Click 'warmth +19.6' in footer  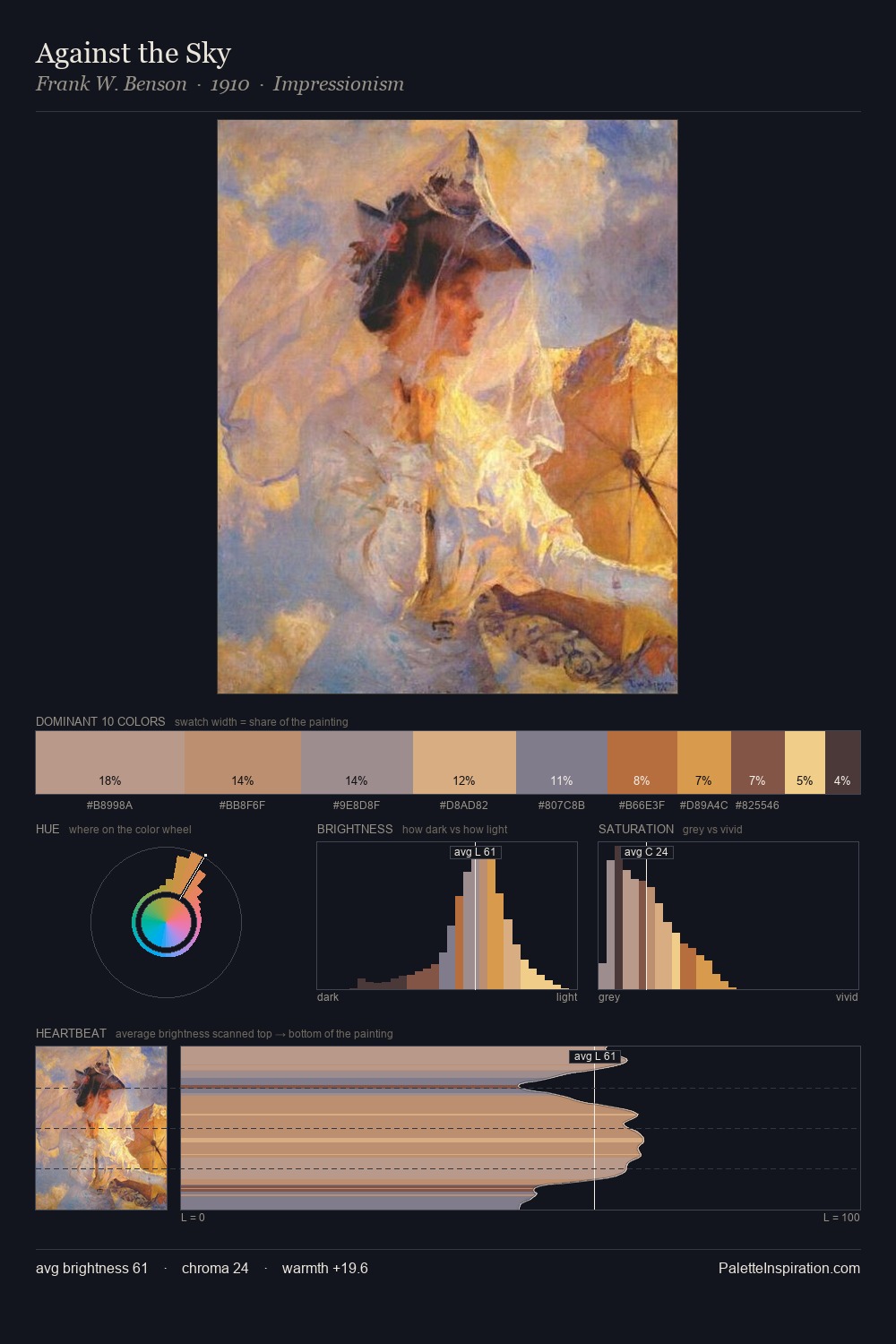325,1268
